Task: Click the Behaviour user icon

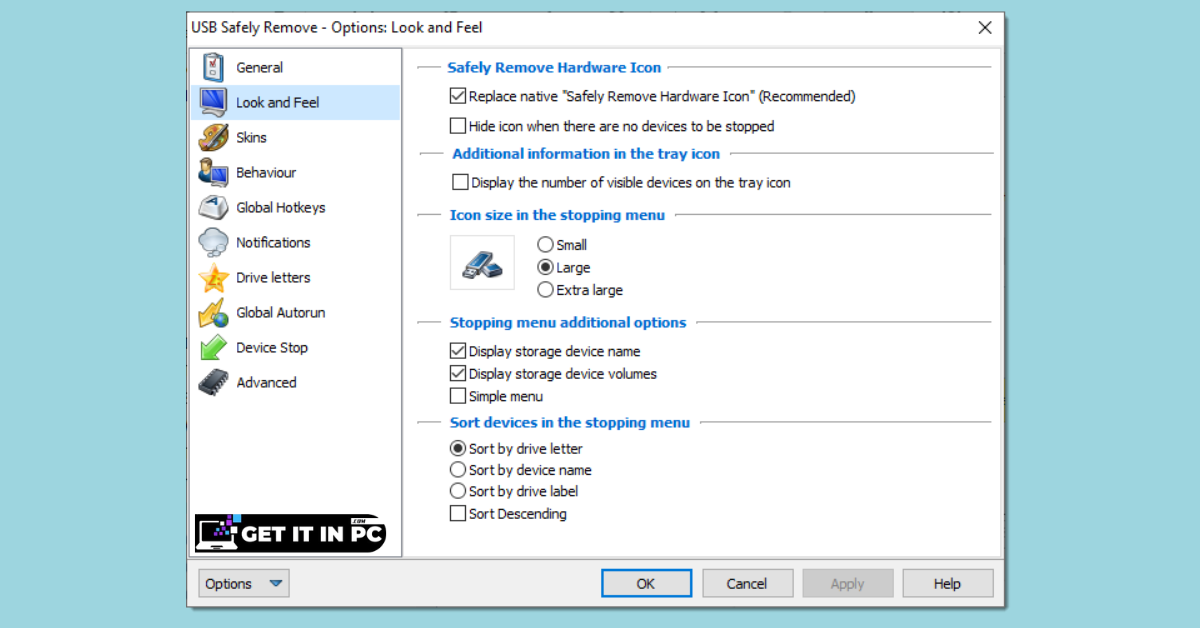Action: click(213, 172)
